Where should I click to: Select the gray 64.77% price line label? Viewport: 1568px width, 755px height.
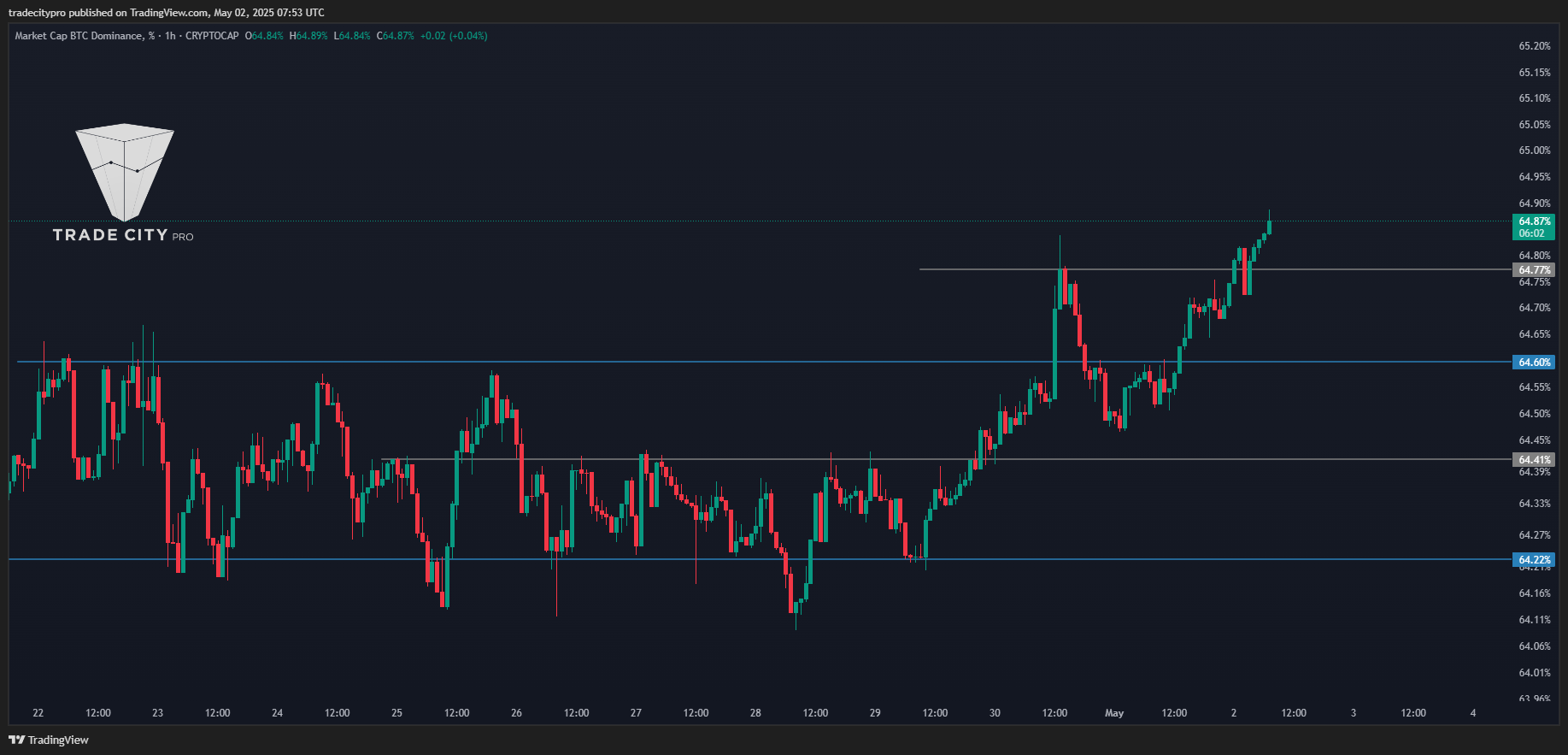[1535, 270]
